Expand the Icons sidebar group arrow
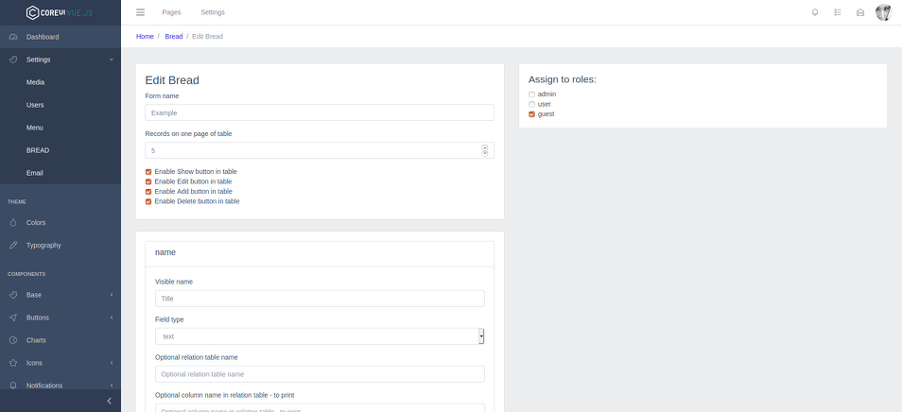The image size is (902, 412). 112,363
